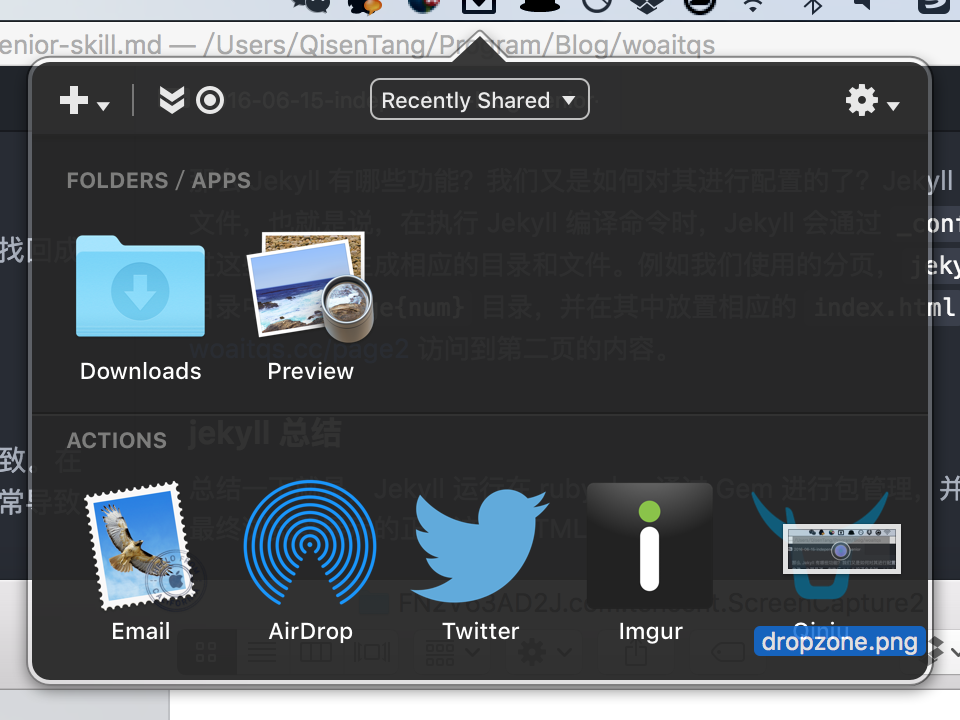Image resolution: width=960 pixels, height=720 pixels.
Task: Select the Preview app destination
Action: click(x=310, y=286)
